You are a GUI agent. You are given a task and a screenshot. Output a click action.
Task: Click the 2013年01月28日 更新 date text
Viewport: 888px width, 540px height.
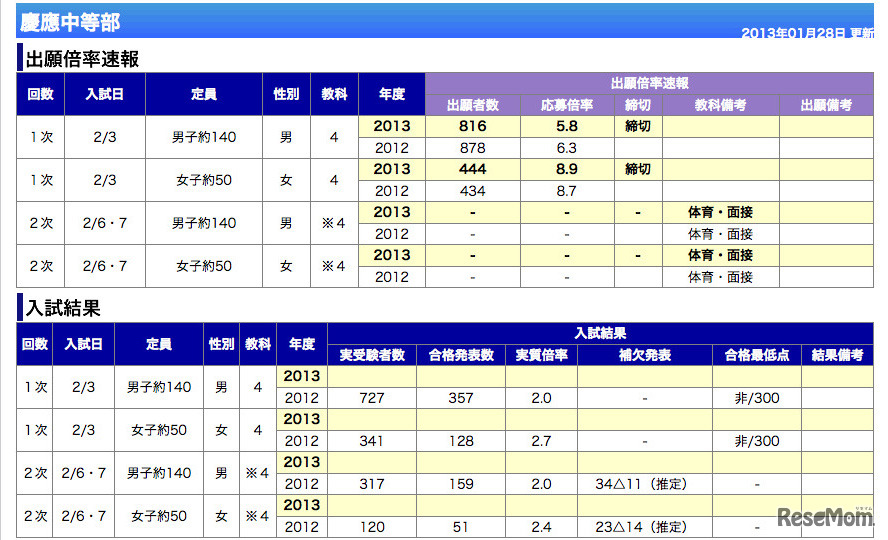pos(808,33)
